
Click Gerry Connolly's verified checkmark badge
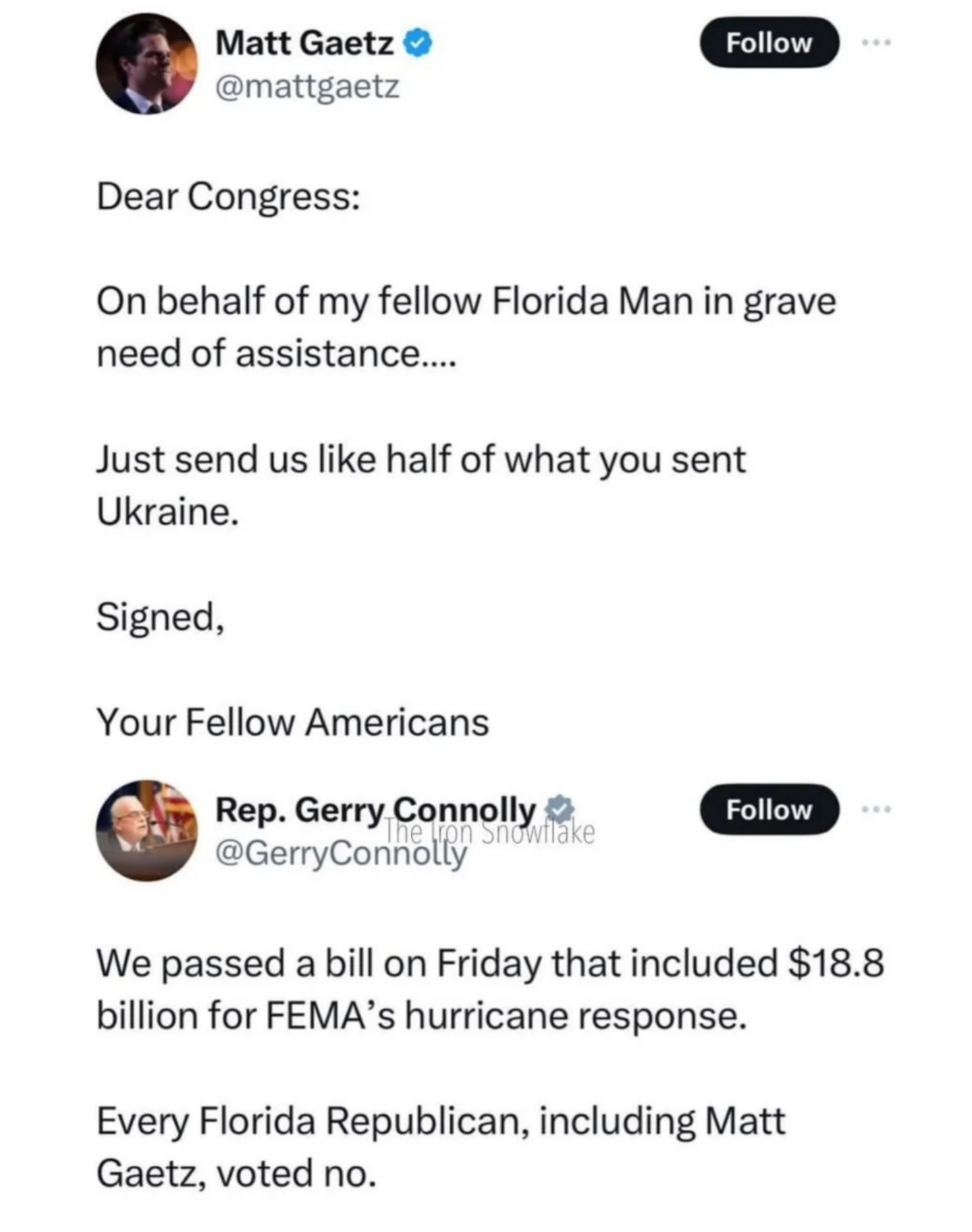[560, 808]
